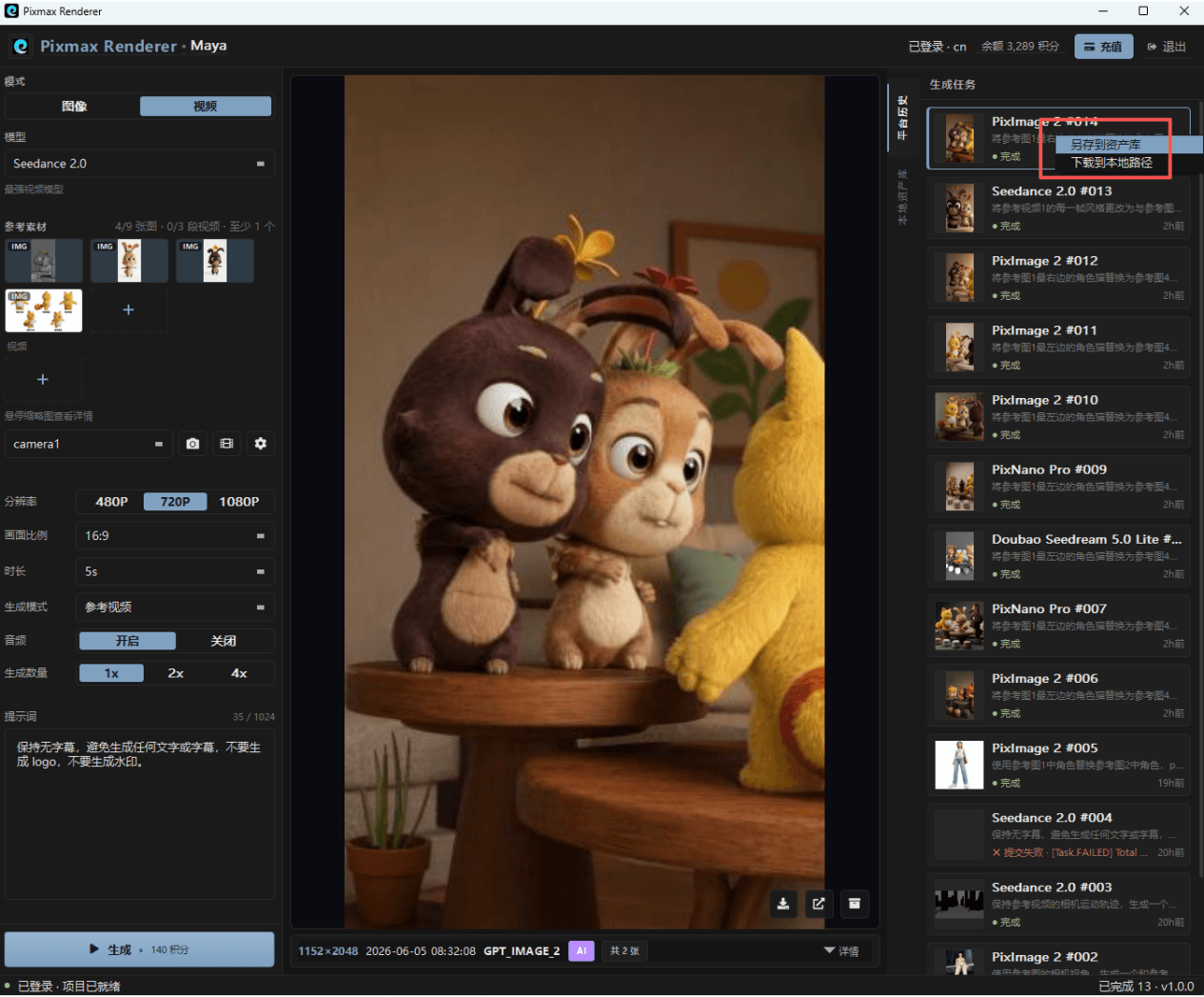
Task: Click the 已登录 · 项目已就绪 status text
Action: pos(69,987)
